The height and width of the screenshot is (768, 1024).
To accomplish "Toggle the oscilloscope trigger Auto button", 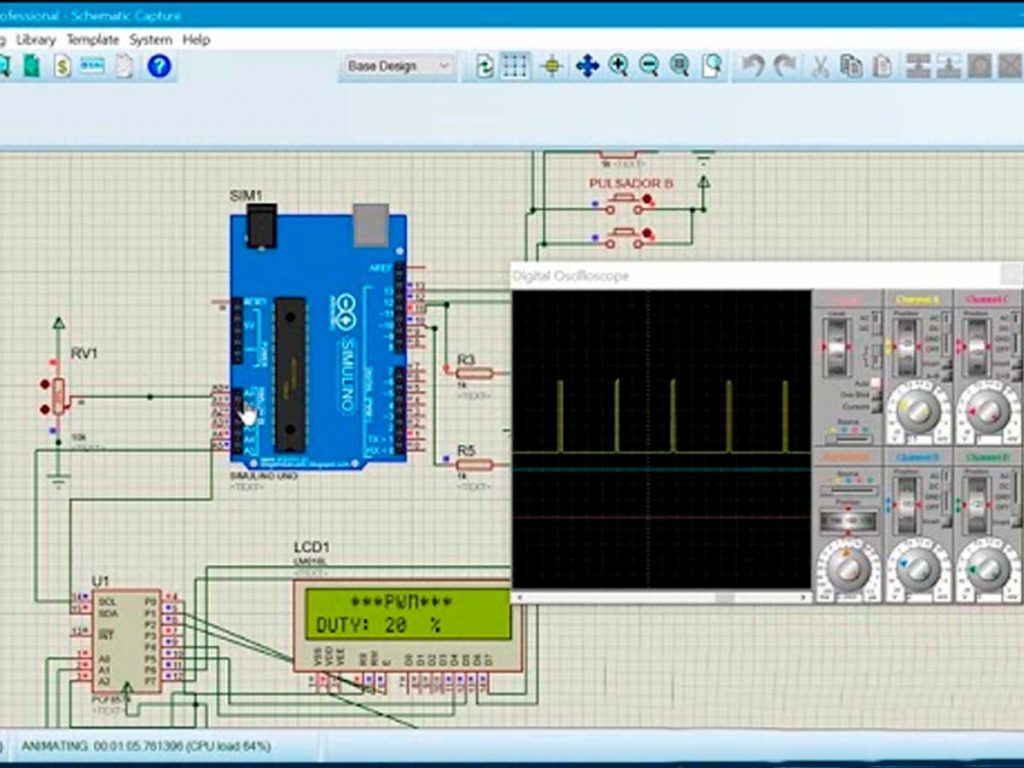I will [876, 383].
